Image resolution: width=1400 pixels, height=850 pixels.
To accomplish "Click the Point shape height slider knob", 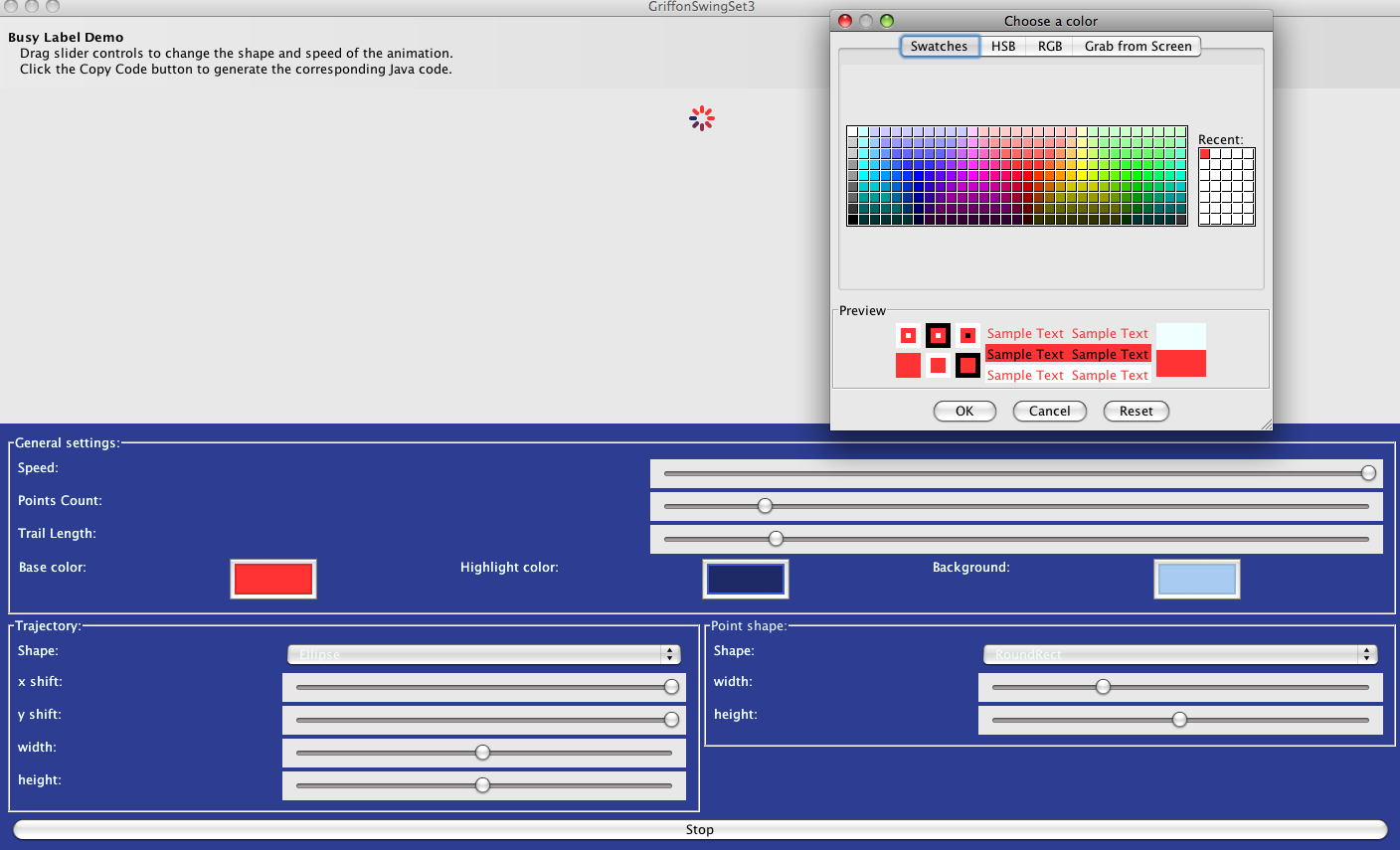I will [1179, 720].
